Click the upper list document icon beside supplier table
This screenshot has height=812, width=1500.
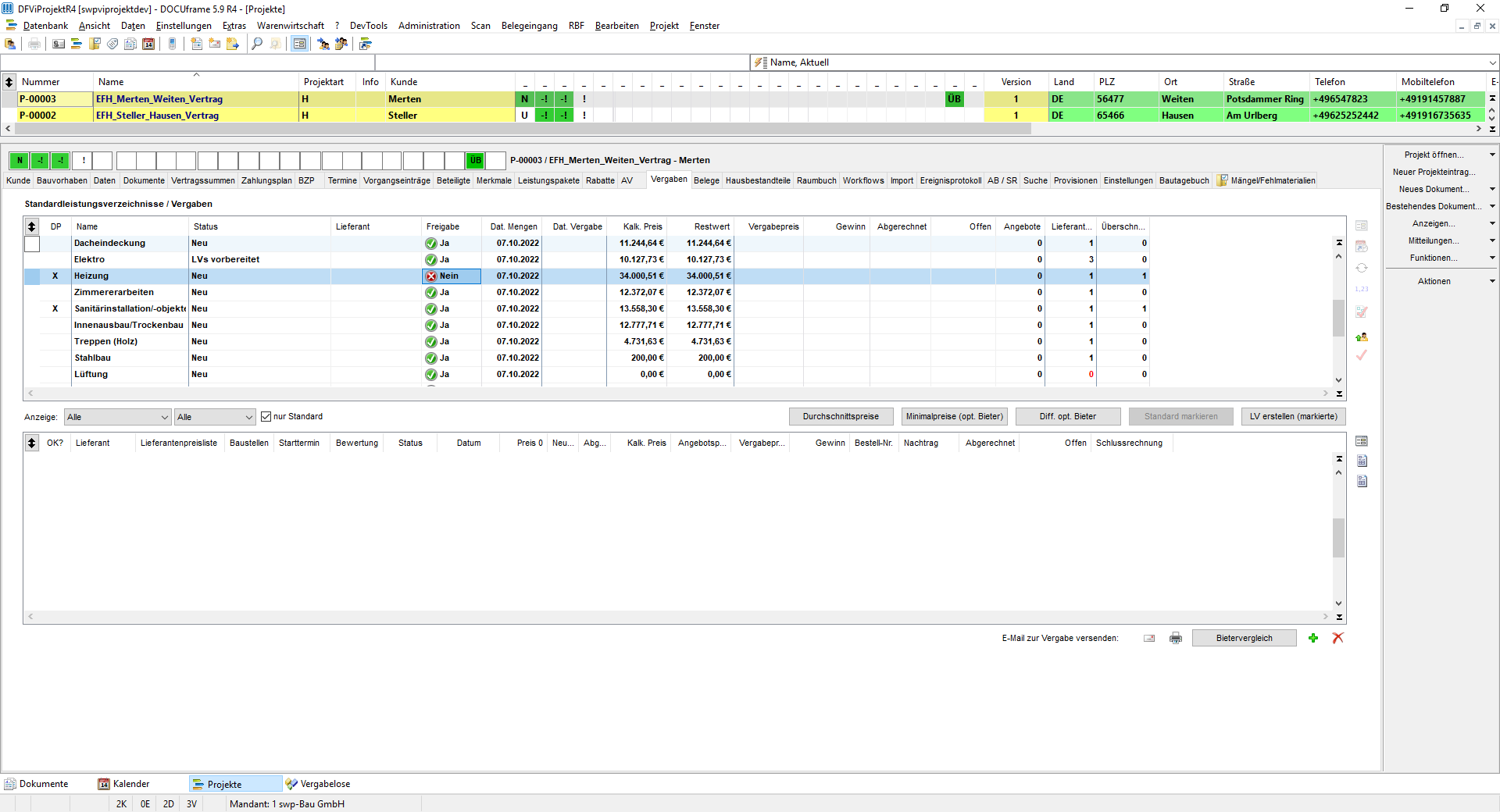(1362, 461)
